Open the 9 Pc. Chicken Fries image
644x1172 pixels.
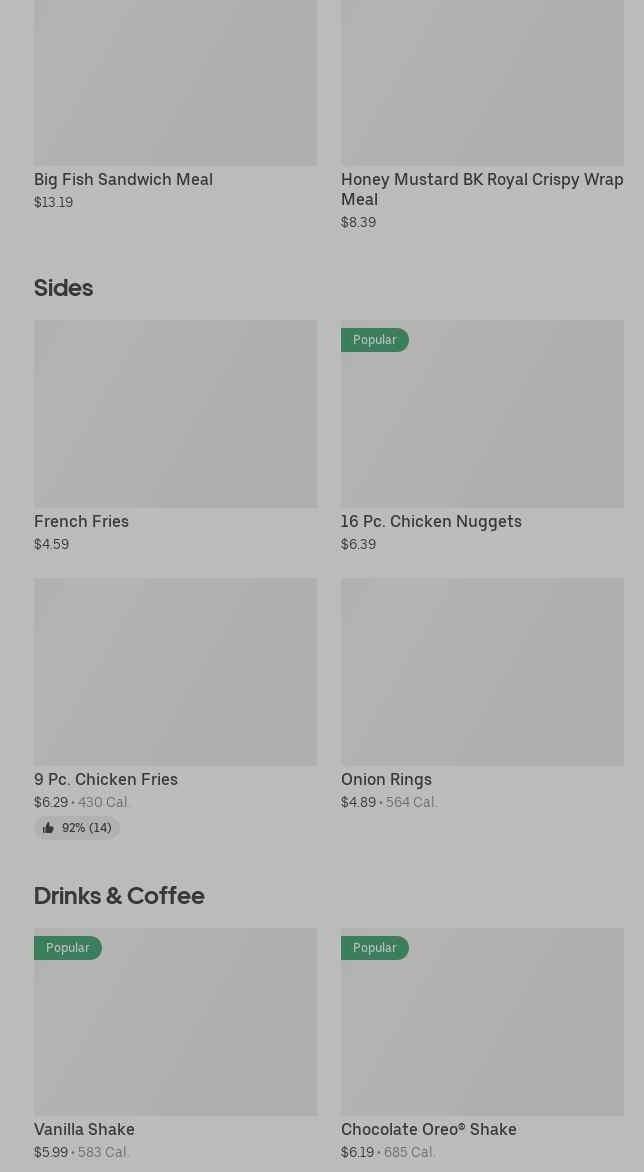click(175, 671)
